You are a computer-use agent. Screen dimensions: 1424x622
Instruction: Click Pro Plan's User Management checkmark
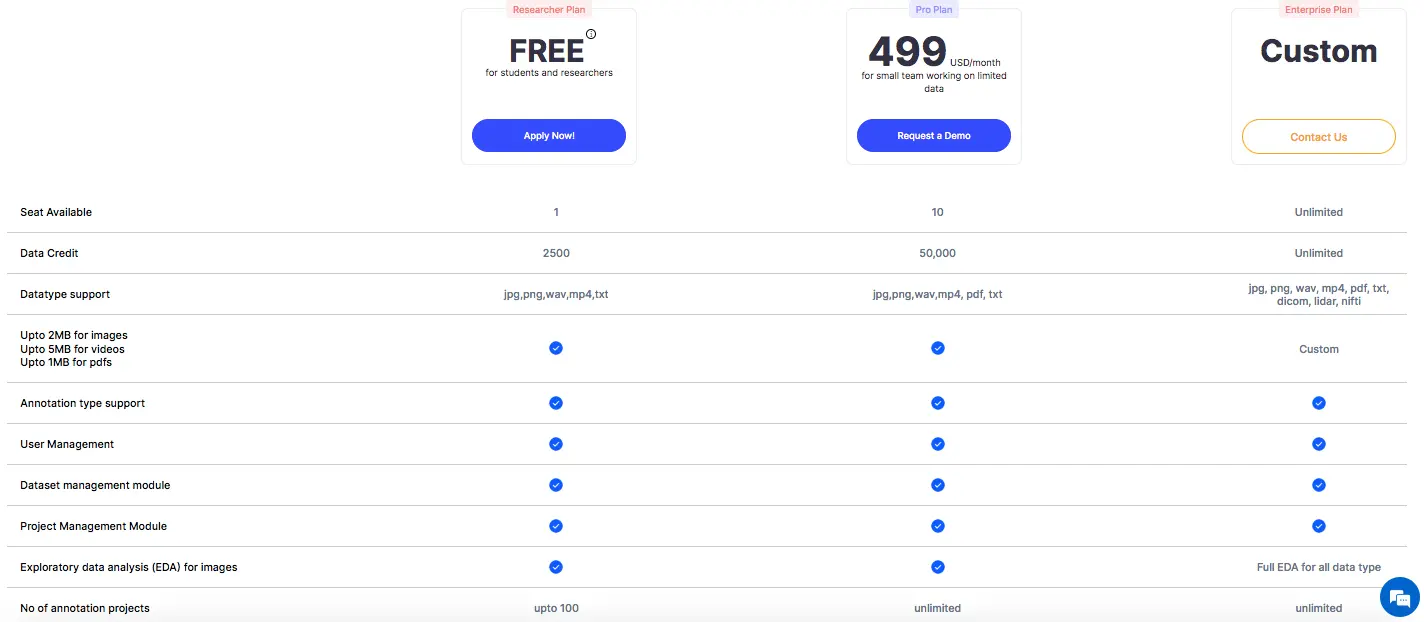(937, 444)
